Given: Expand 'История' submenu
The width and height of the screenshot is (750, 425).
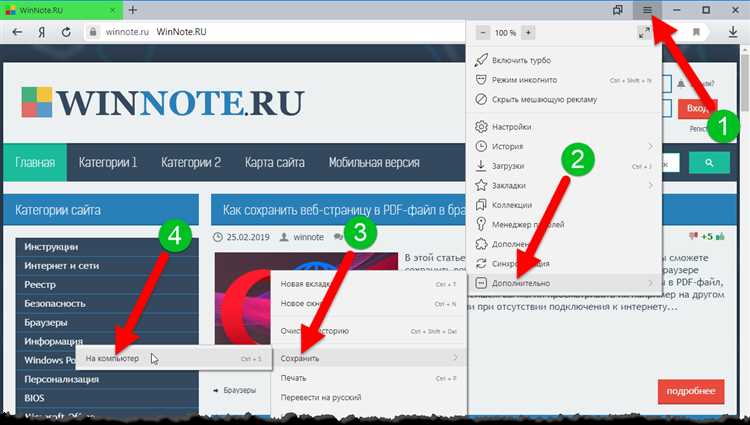Looking at the screenshot, I should (x=564, y=146).
